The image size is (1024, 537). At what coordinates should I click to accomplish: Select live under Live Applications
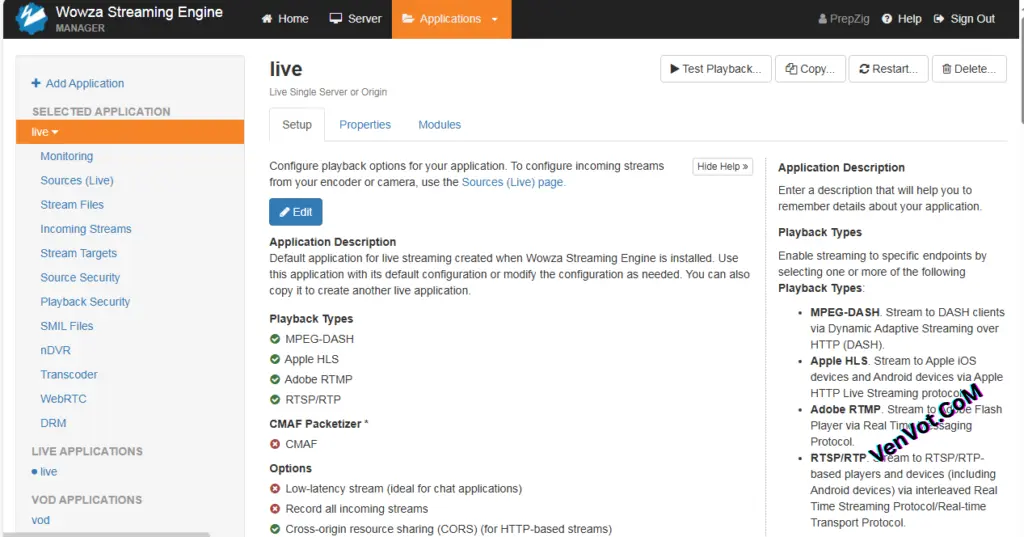[48, 472]
